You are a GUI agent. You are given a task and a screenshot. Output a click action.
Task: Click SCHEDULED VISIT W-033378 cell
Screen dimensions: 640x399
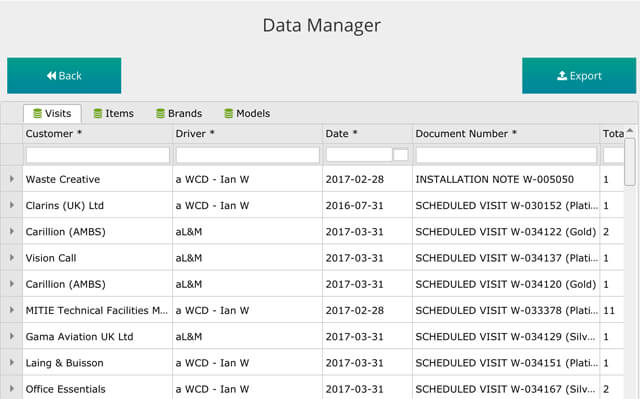click(506, 310)
